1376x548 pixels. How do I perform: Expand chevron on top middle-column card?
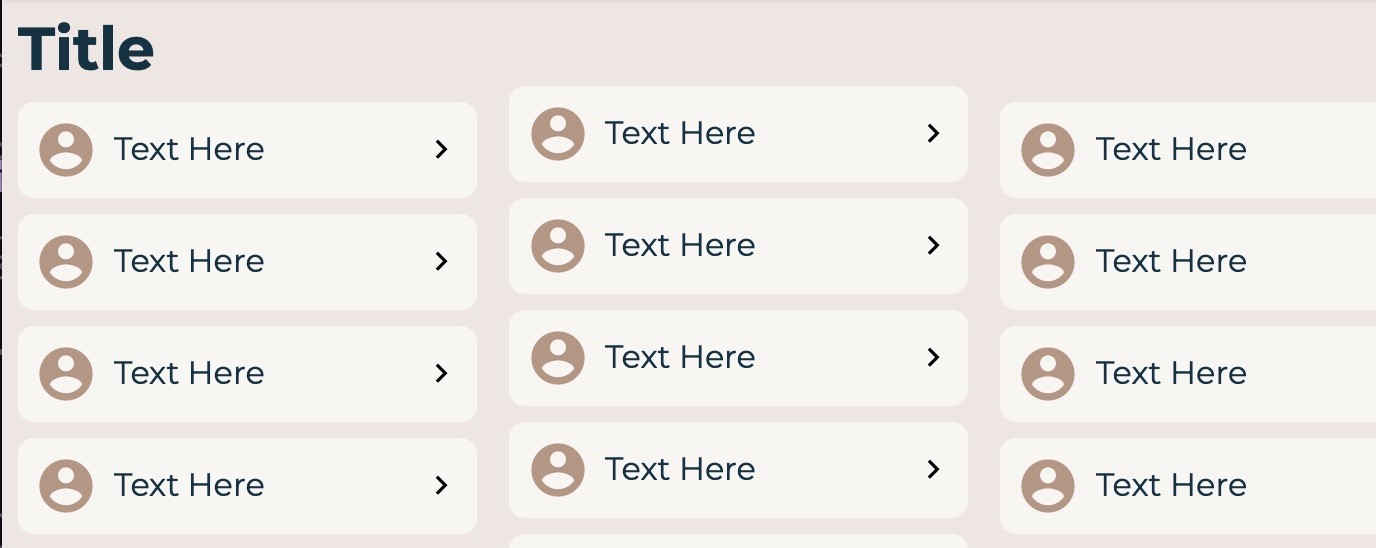[x=933, y=134]
